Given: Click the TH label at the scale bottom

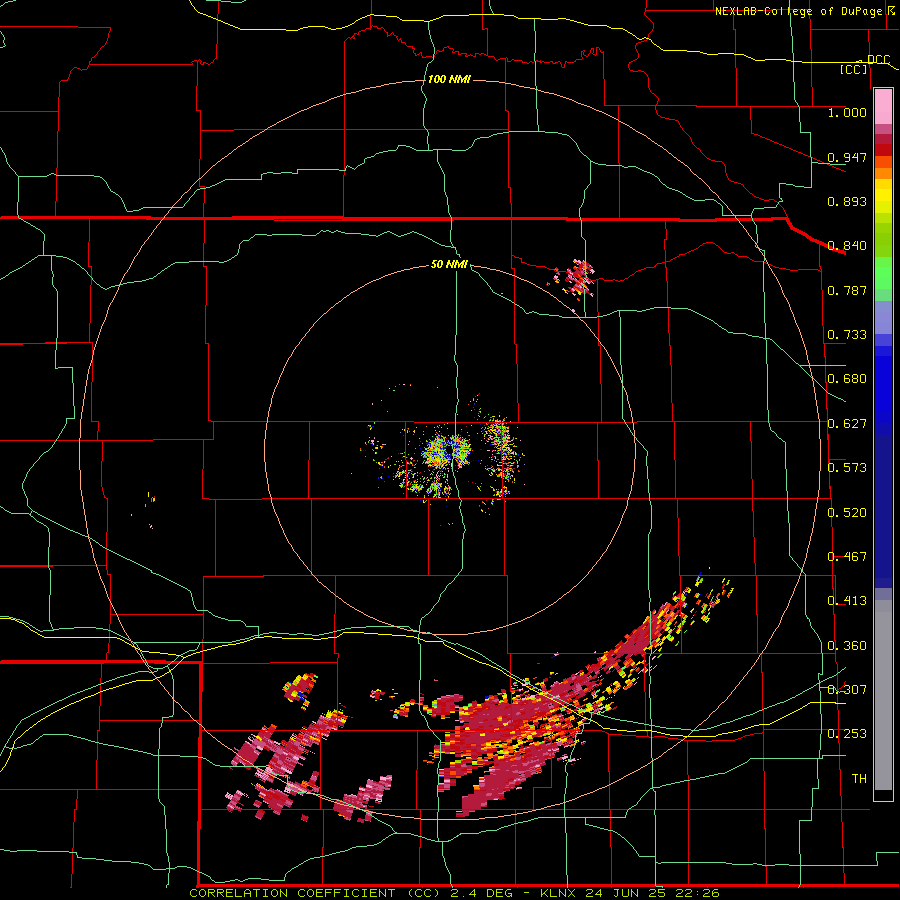Looking at the screenshot, I should tap(859, 779).
